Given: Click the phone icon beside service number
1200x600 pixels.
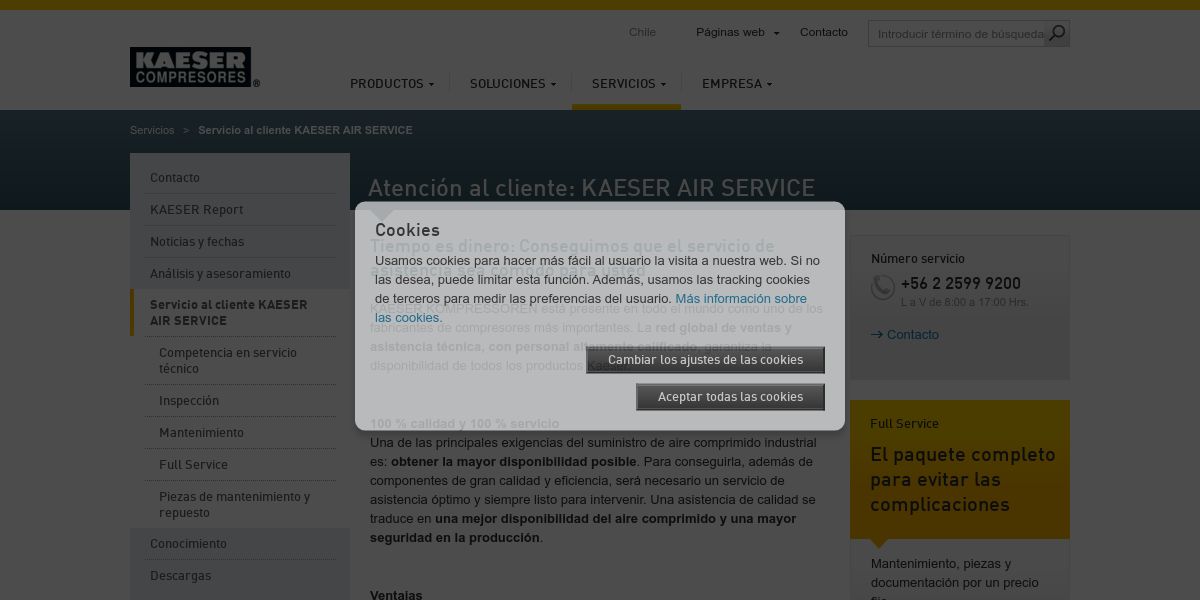Looking at the screenshot, I should click(x=882, y=288).
